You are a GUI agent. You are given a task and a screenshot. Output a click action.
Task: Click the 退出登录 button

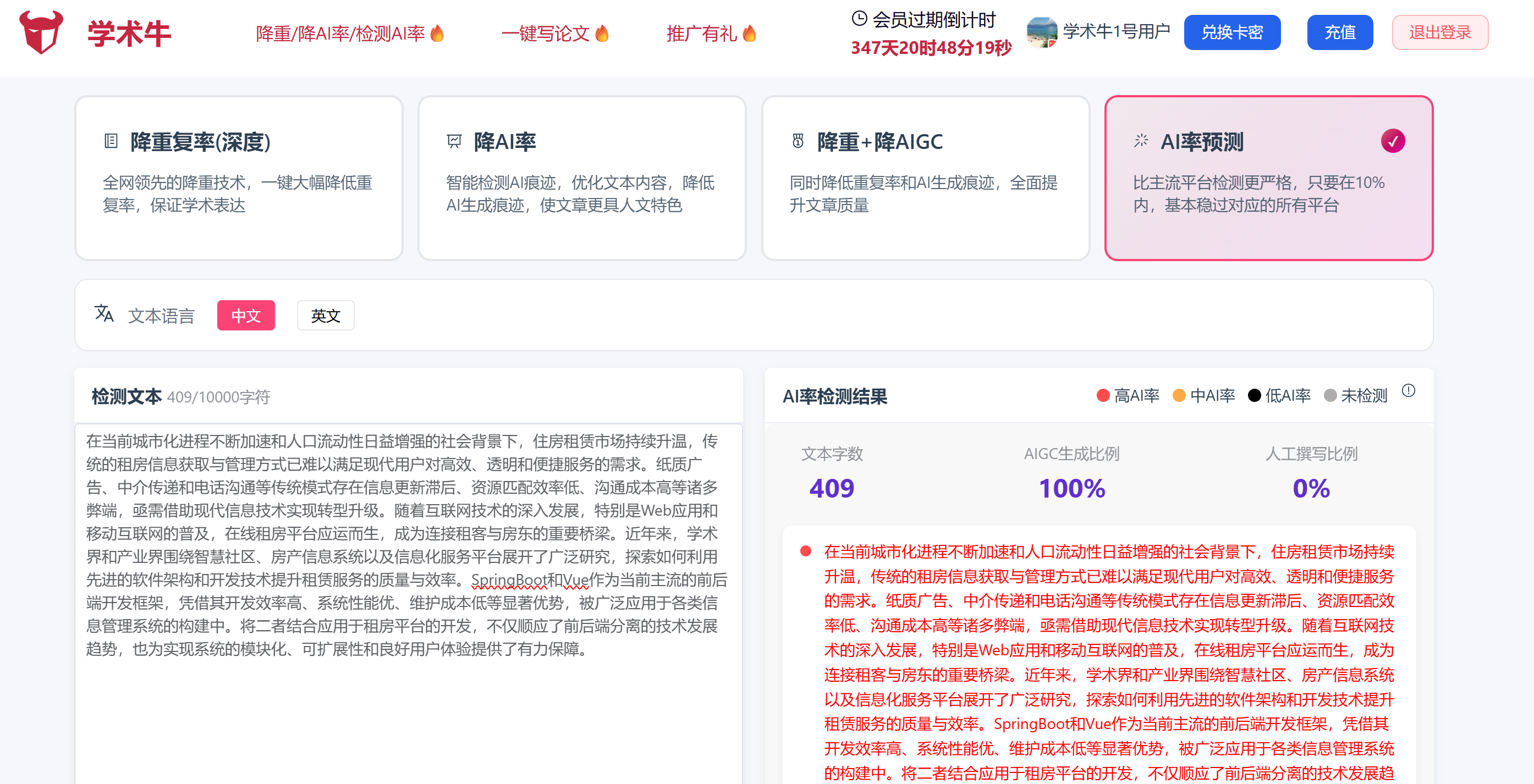1440,32
